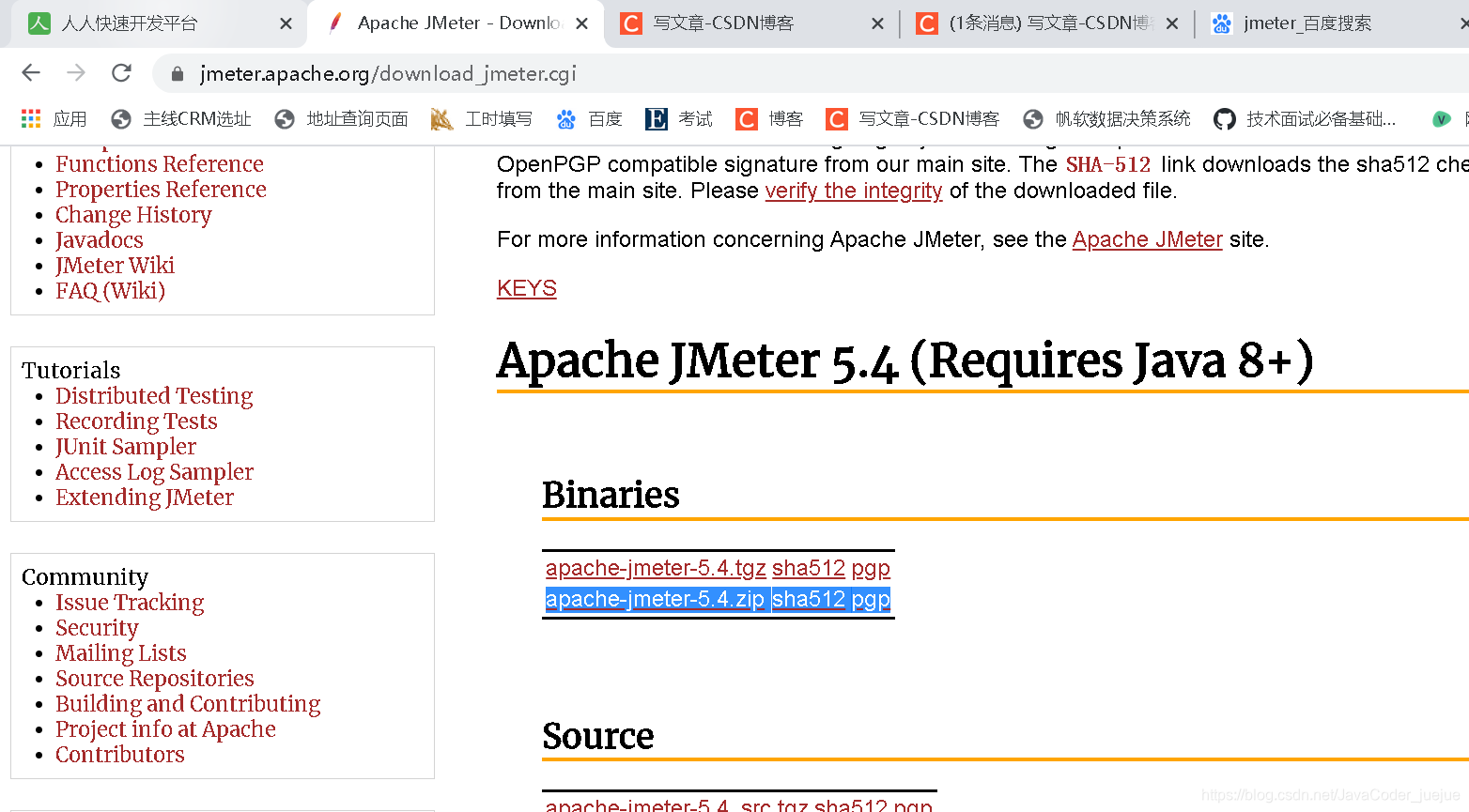The image size is (1469, 812).
Task: Open the Mailing Lists link
Action: 120,653
